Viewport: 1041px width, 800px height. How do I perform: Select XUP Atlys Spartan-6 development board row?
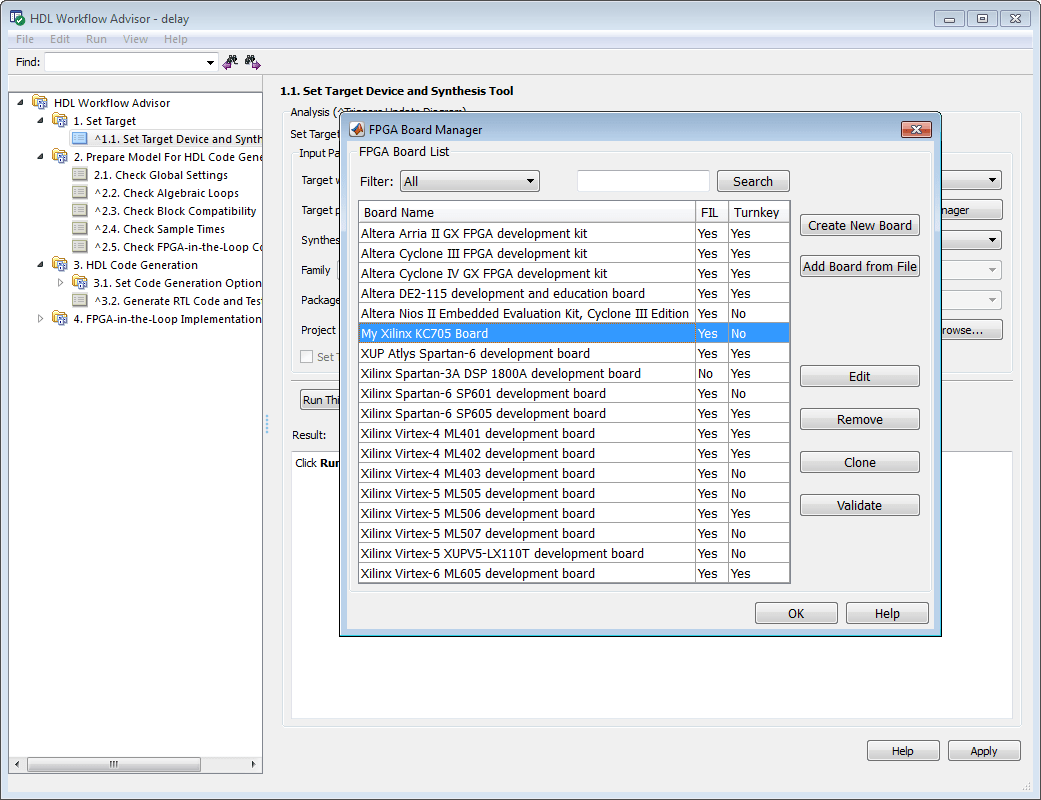pos(574,353)
